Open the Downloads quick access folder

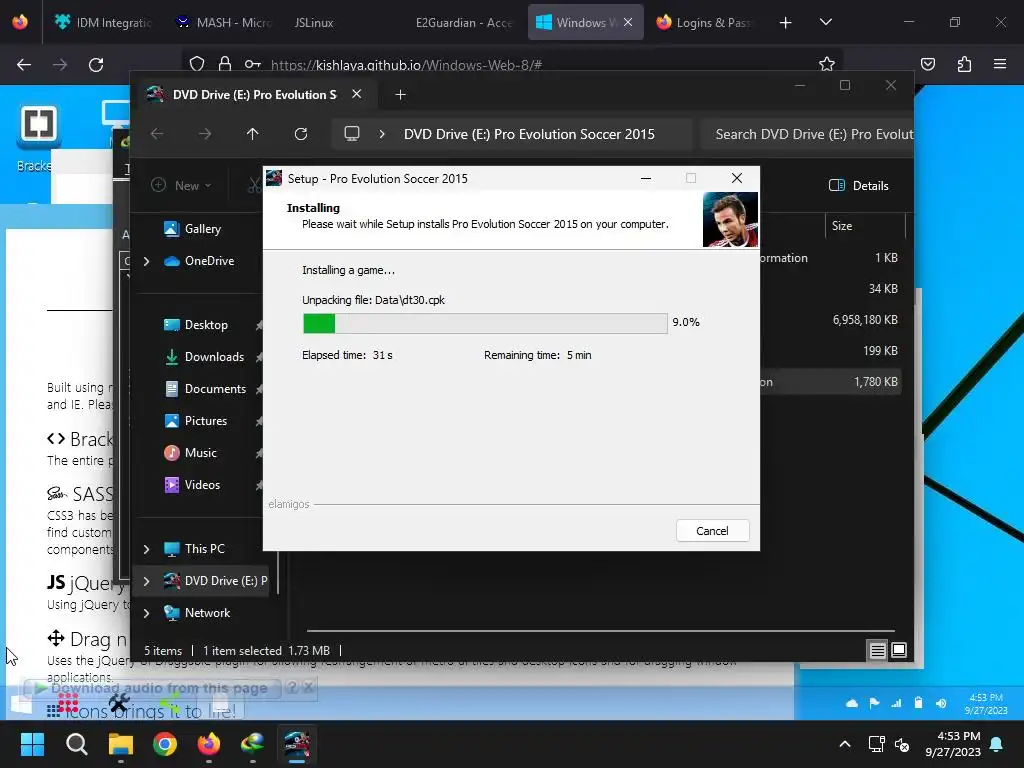tap(214, 357)
